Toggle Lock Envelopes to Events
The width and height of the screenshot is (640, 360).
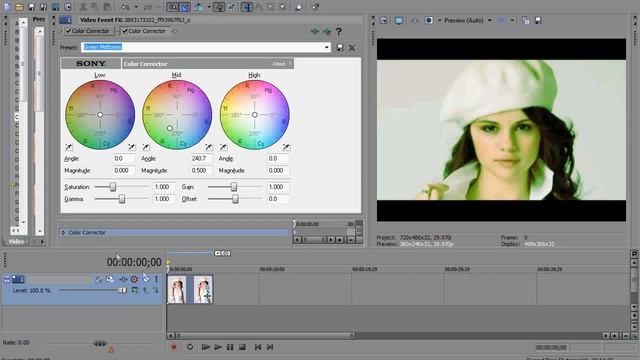(219, 7)
